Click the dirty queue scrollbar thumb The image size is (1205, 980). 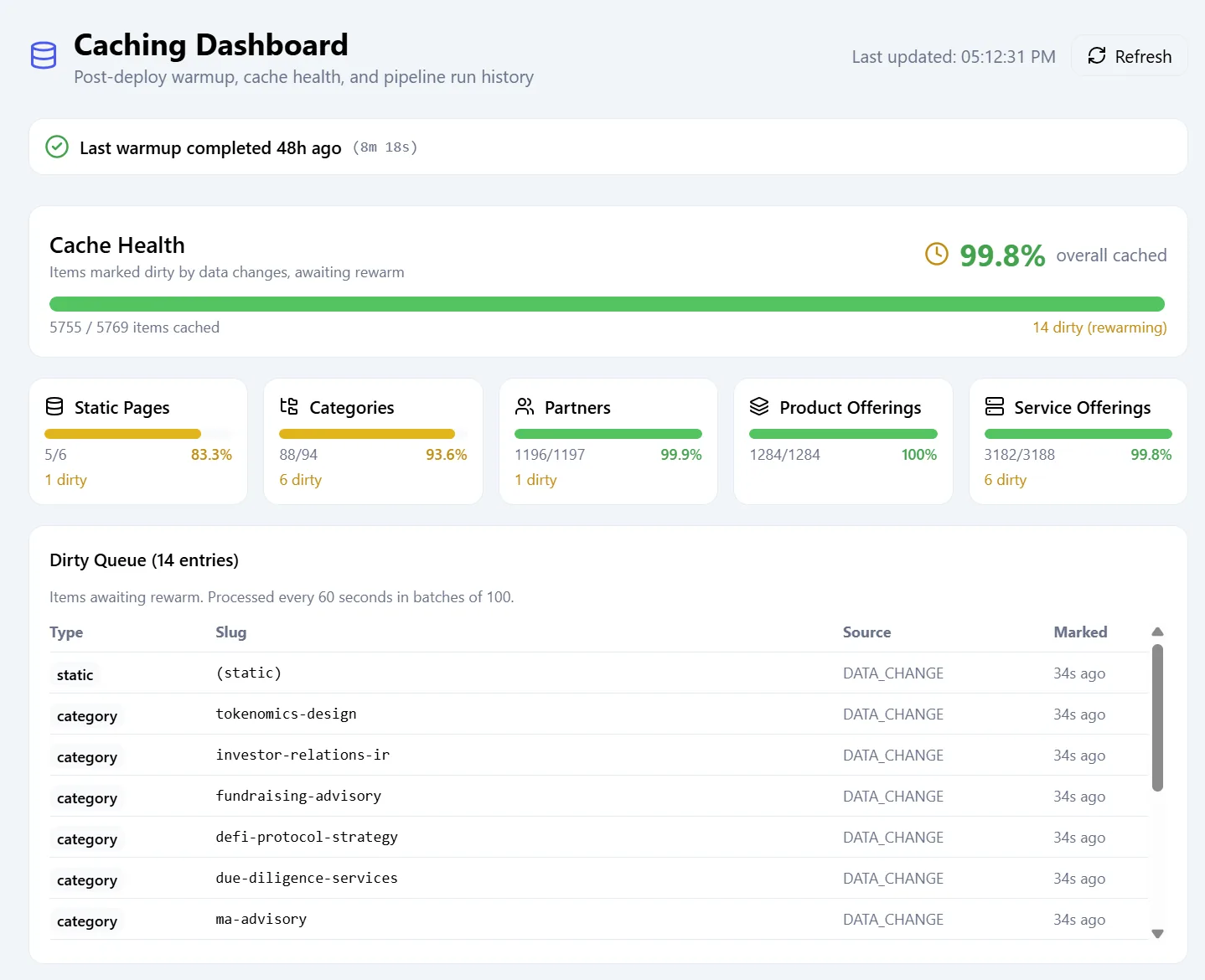(1157, 718)
